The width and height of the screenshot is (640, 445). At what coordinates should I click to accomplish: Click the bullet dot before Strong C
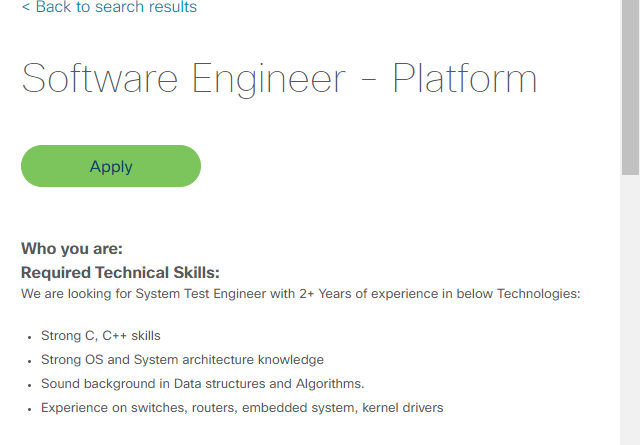[x=29, y=337]
